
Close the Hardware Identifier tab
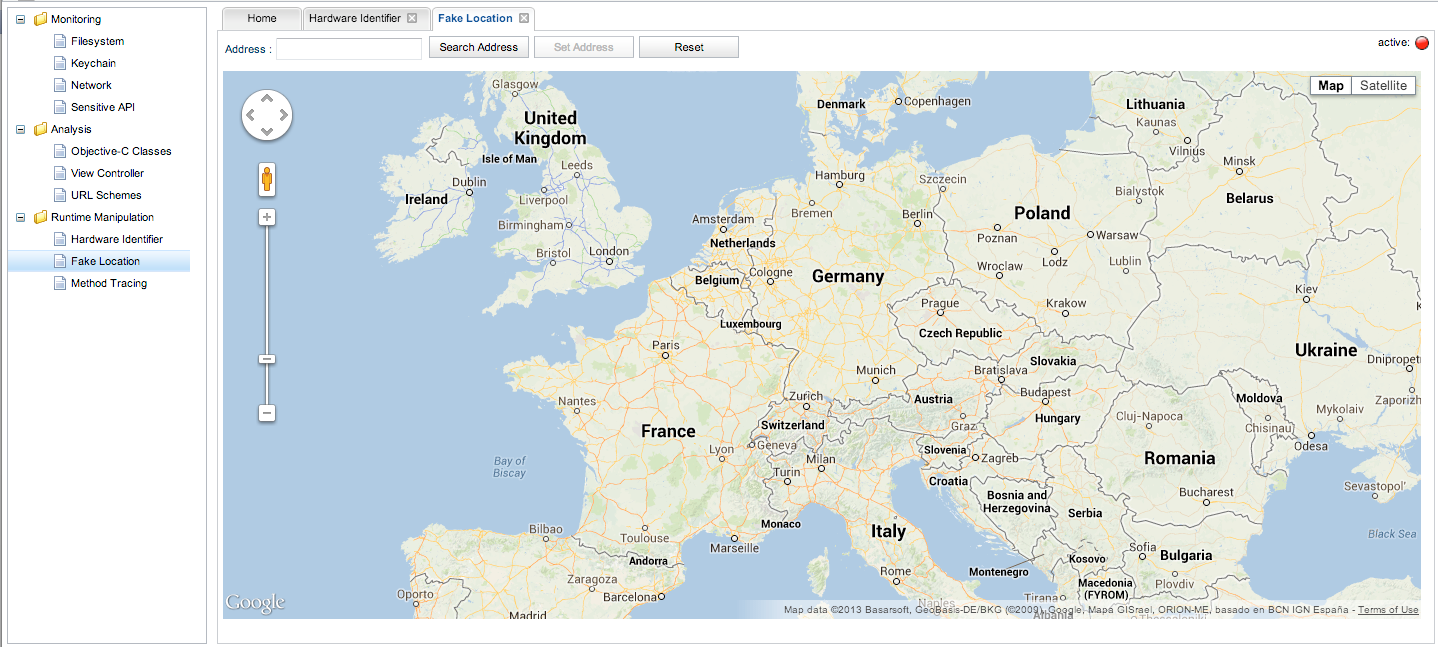tap(412, 18)
